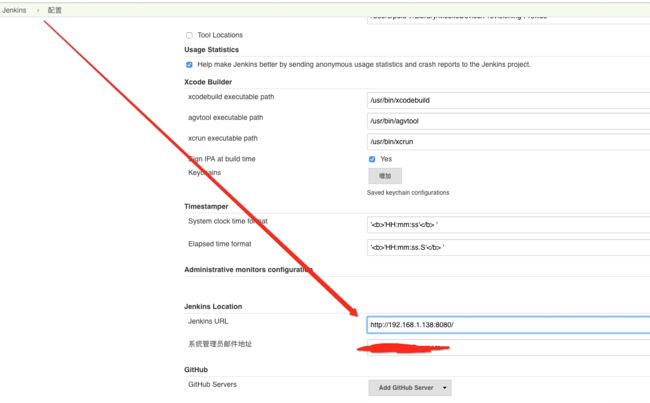Open the Add GitHub Server dropdown arrow
650x403 pixels.
pyautogui.click(x=445, y=388)
